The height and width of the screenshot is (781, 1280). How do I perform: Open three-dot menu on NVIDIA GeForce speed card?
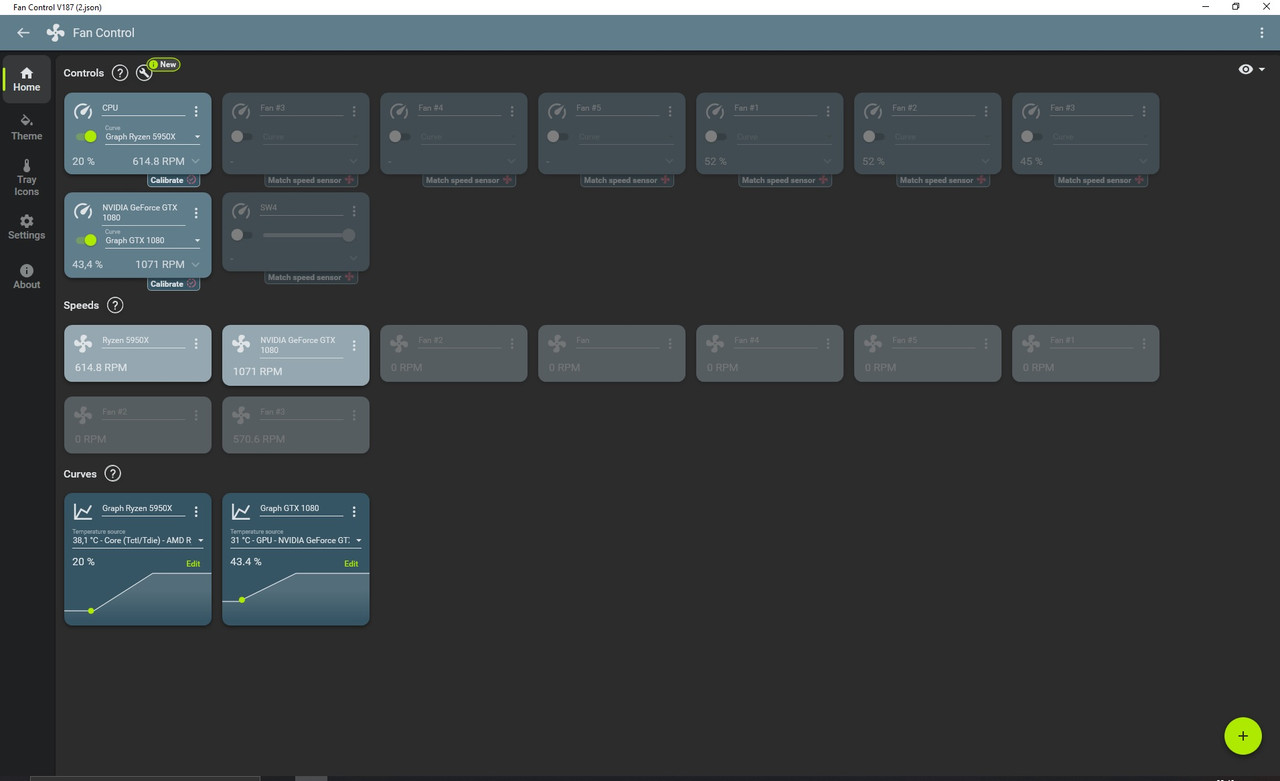pyautogui.click(x=354, y=345)
